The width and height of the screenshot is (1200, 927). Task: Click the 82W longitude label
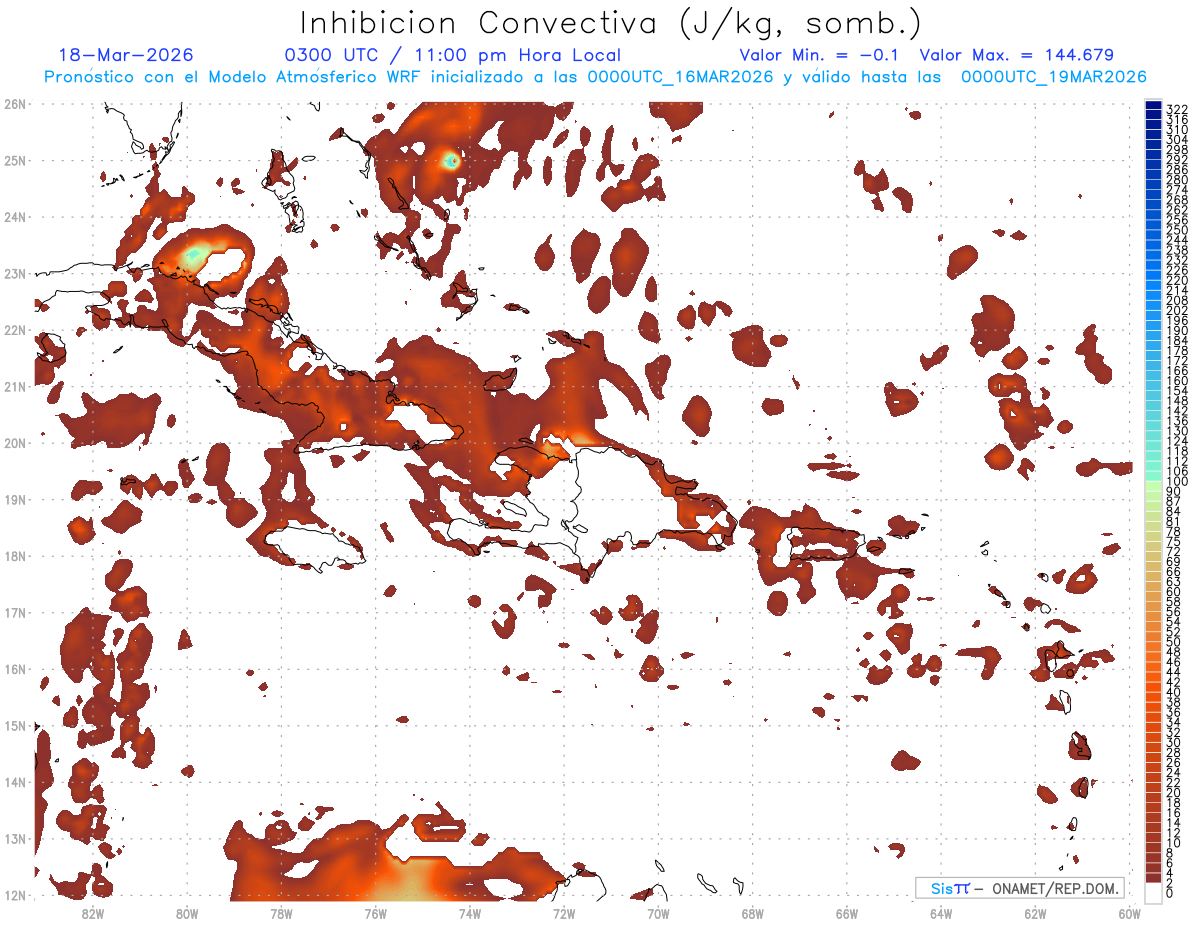coord(92,914)
